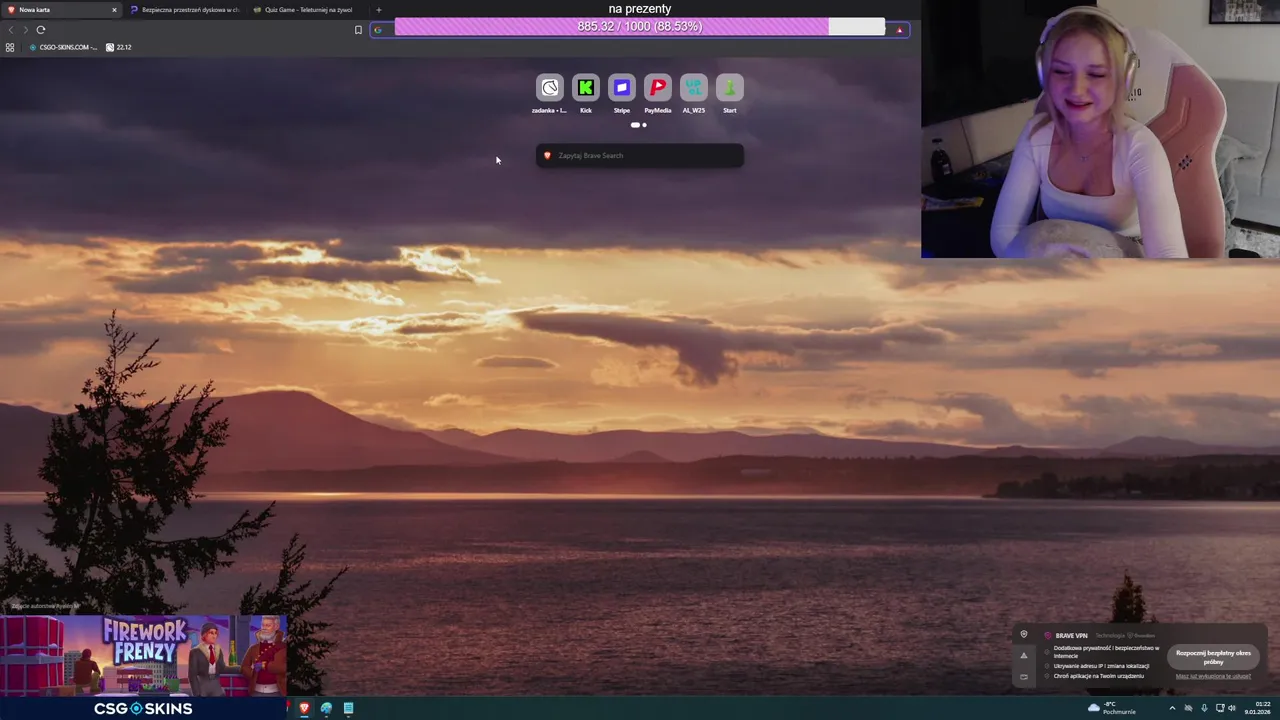
Task: Close the Nowa karta tab
Action: pyautogui.click(x=114, y=10)
